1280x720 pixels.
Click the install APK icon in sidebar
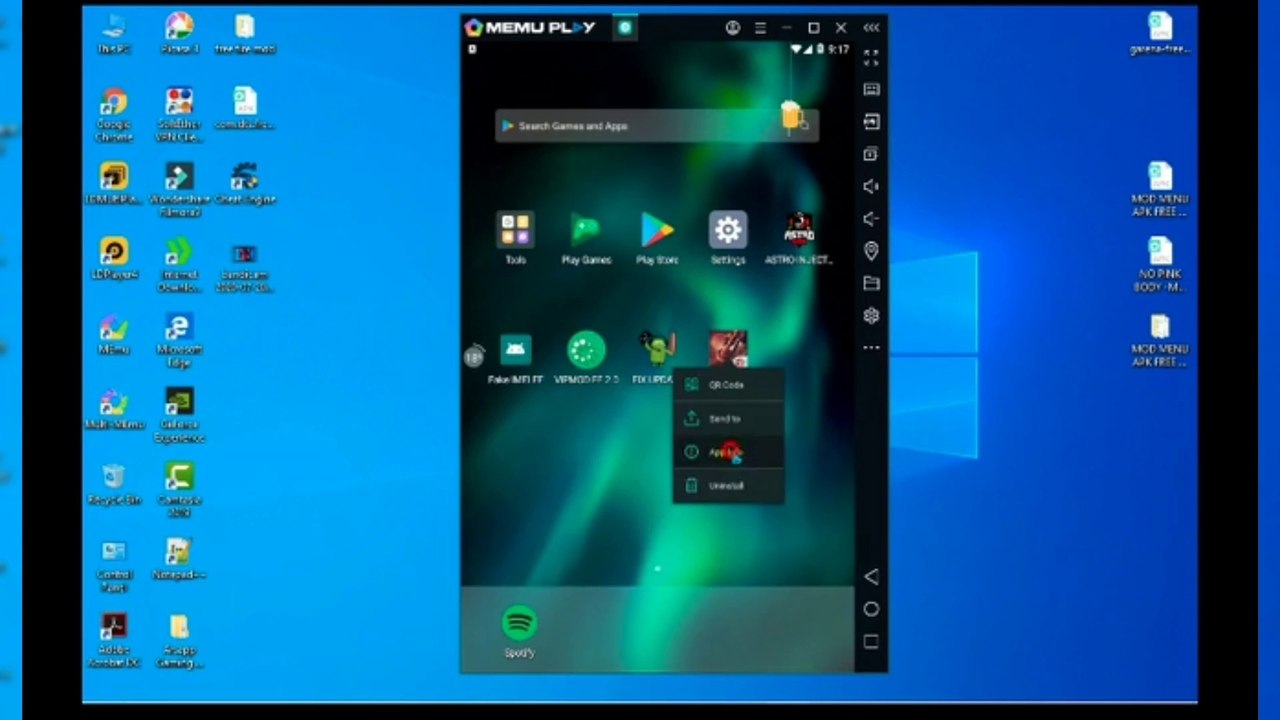871,122
